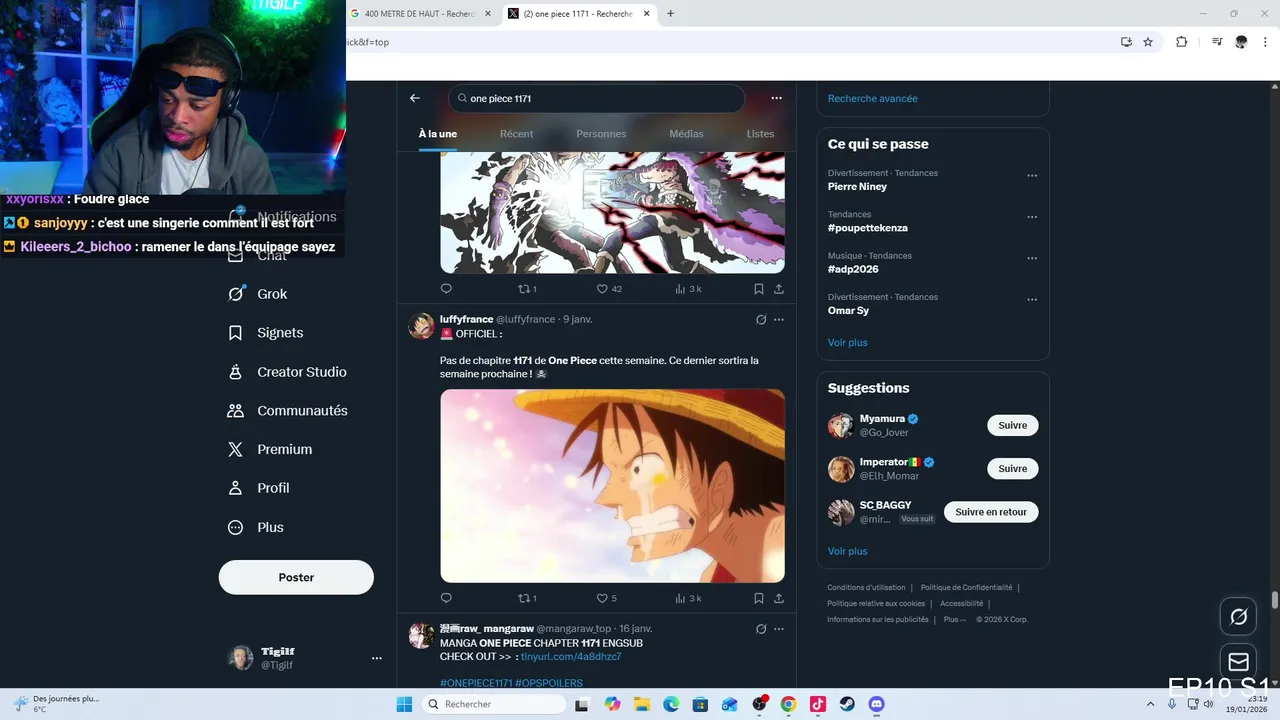This screenshot has width=1280, height=720.
Task: Share the top manga image post
Action: [779, 289]
